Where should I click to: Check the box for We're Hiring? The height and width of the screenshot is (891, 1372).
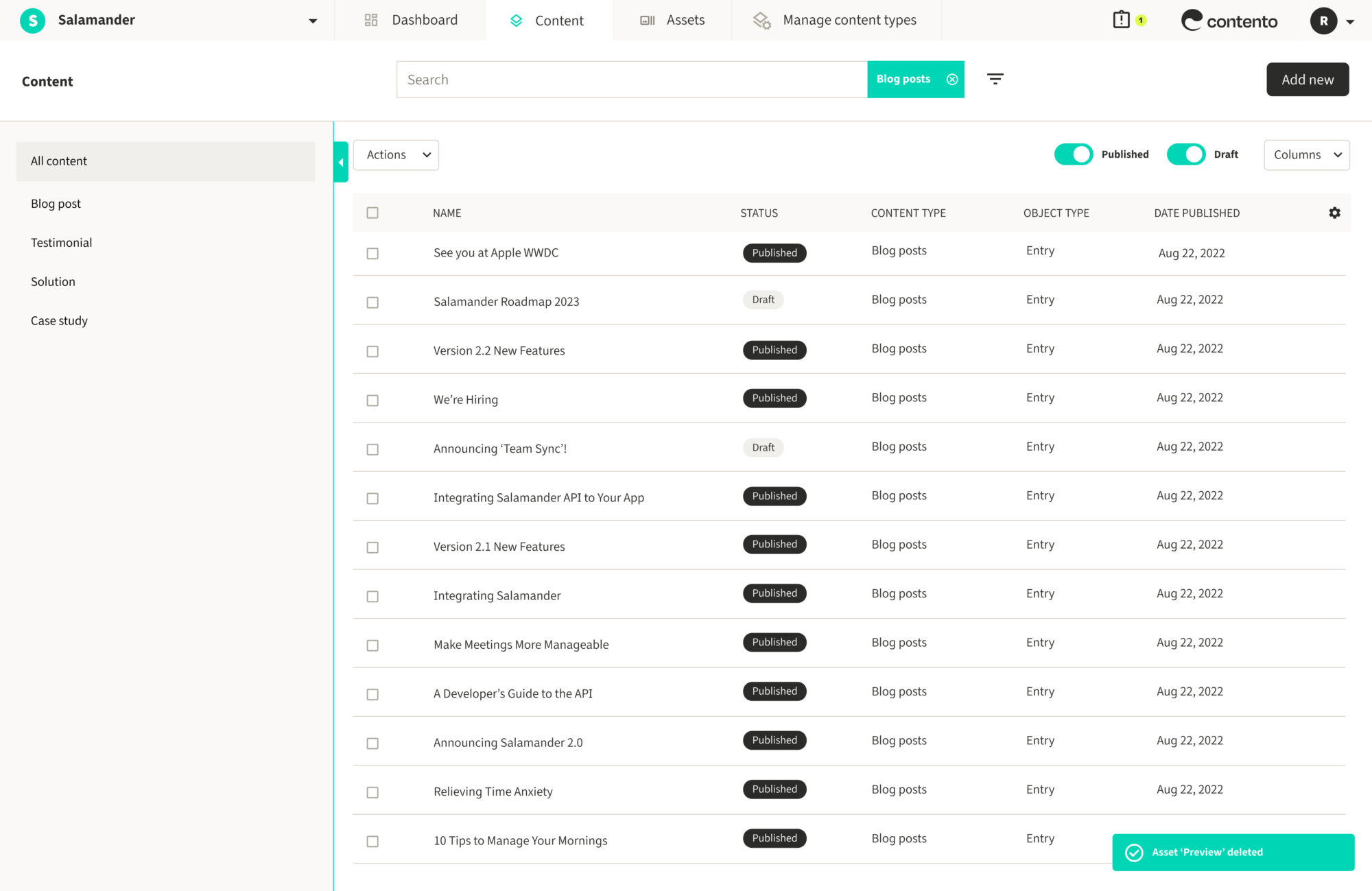(x=372, y=400)
